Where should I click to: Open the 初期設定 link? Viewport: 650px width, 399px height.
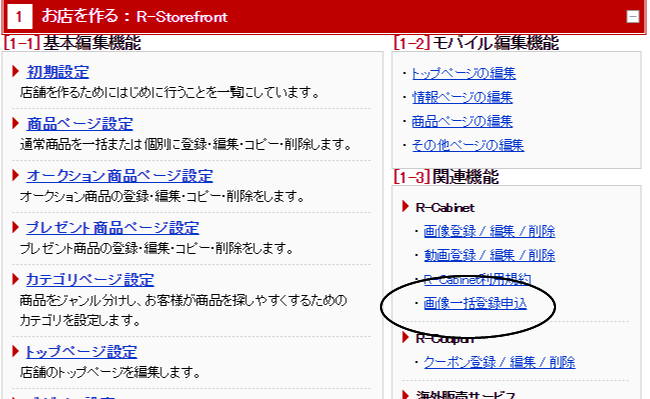click(58, 72)
